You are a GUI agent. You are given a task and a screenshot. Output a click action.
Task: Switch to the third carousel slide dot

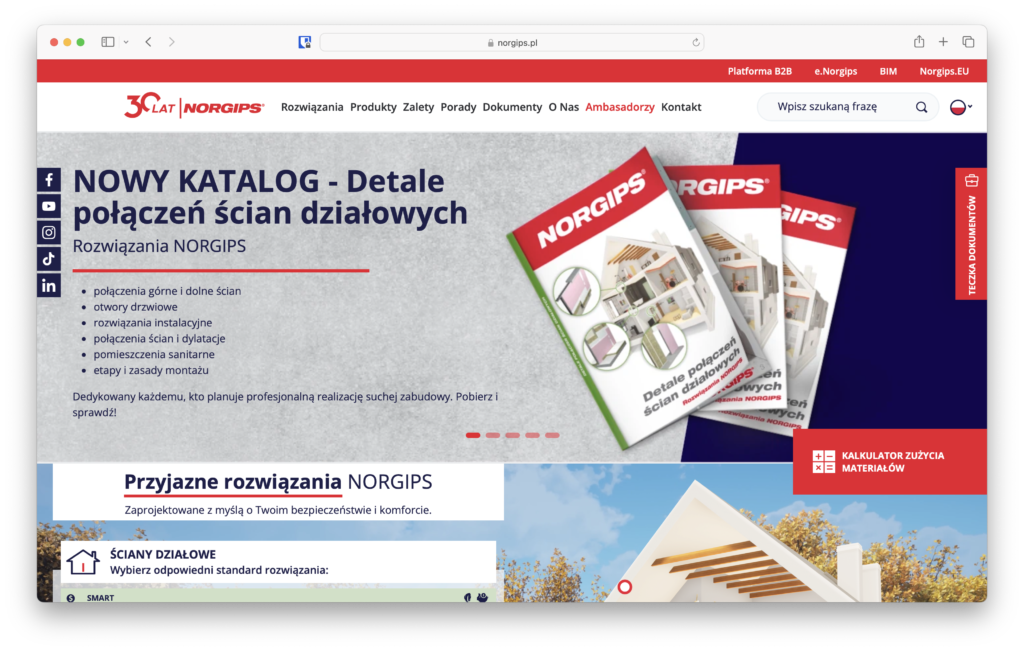(x=512, y=435)
